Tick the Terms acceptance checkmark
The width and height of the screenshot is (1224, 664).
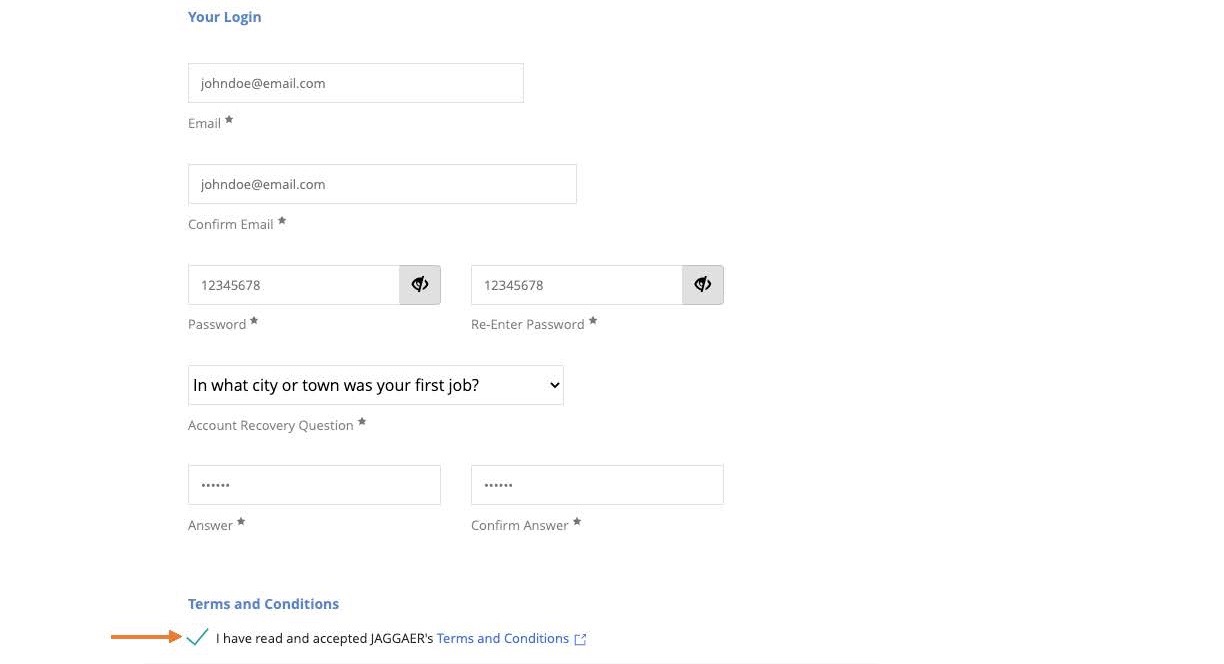point(198,637)
